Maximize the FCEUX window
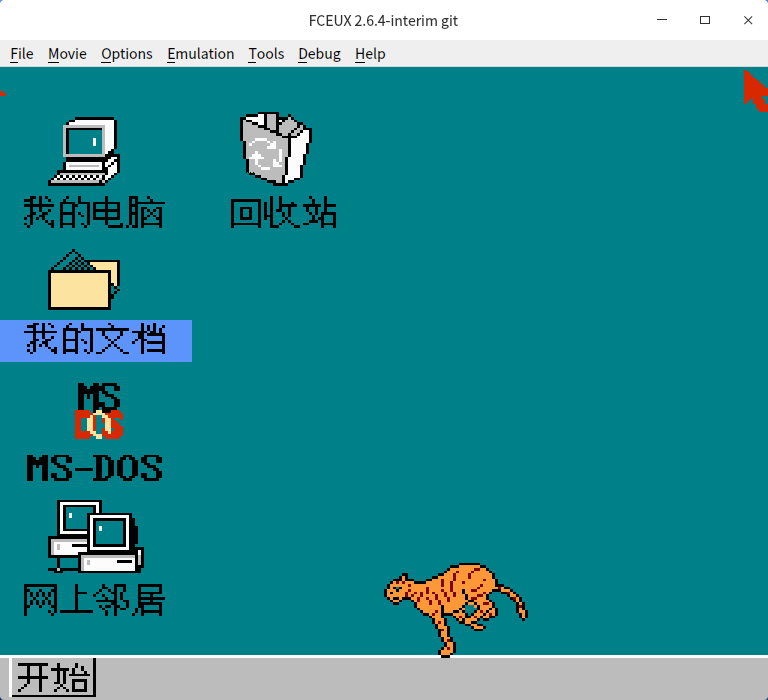This screenshot has width=768, height=700. (705, 20)
